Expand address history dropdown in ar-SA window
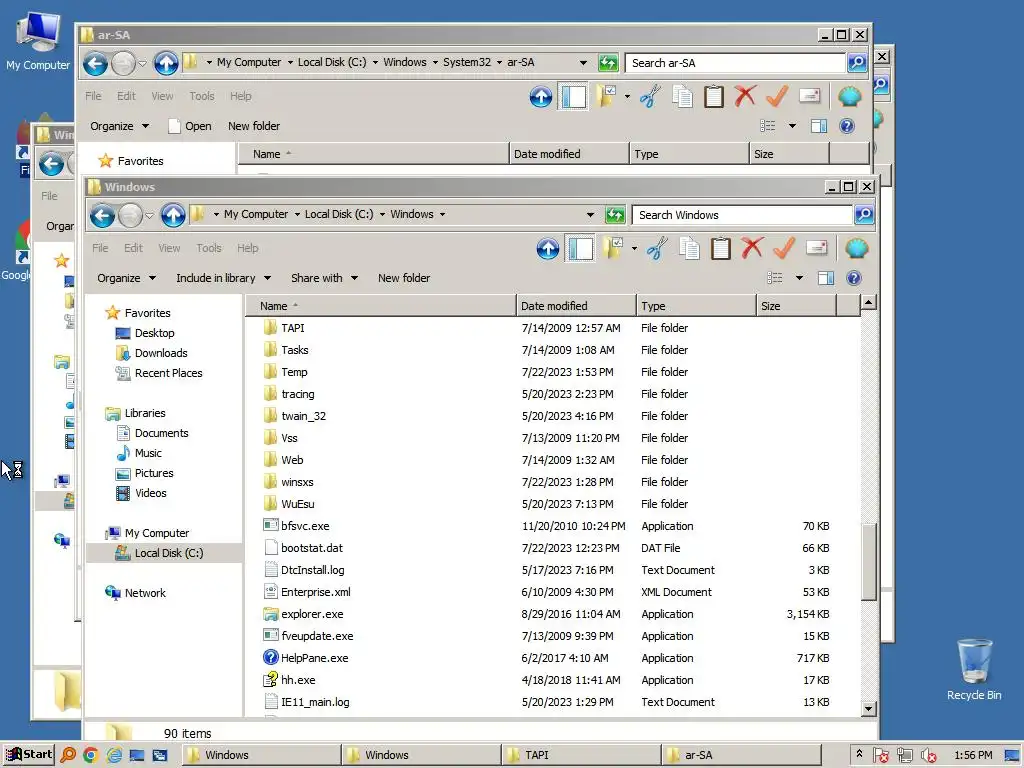This screenshot has width=1024, height=768. 583,63
